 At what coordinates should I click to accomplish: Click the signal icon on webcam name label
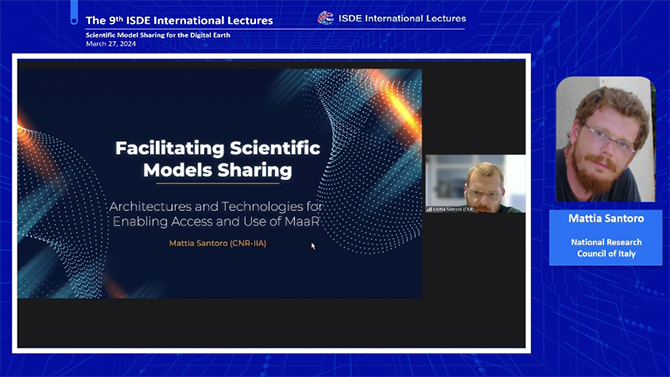click(429, 209)
